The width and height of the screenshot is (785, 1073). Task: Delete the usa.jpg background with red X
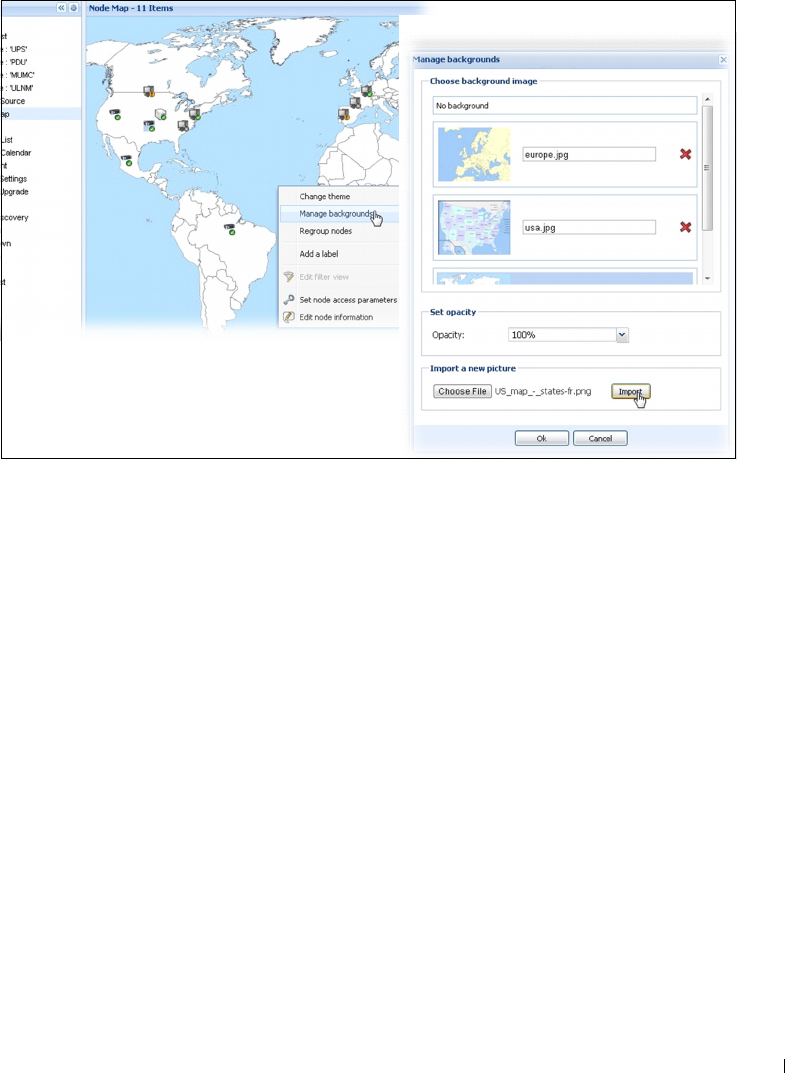(x=685, y=227)
